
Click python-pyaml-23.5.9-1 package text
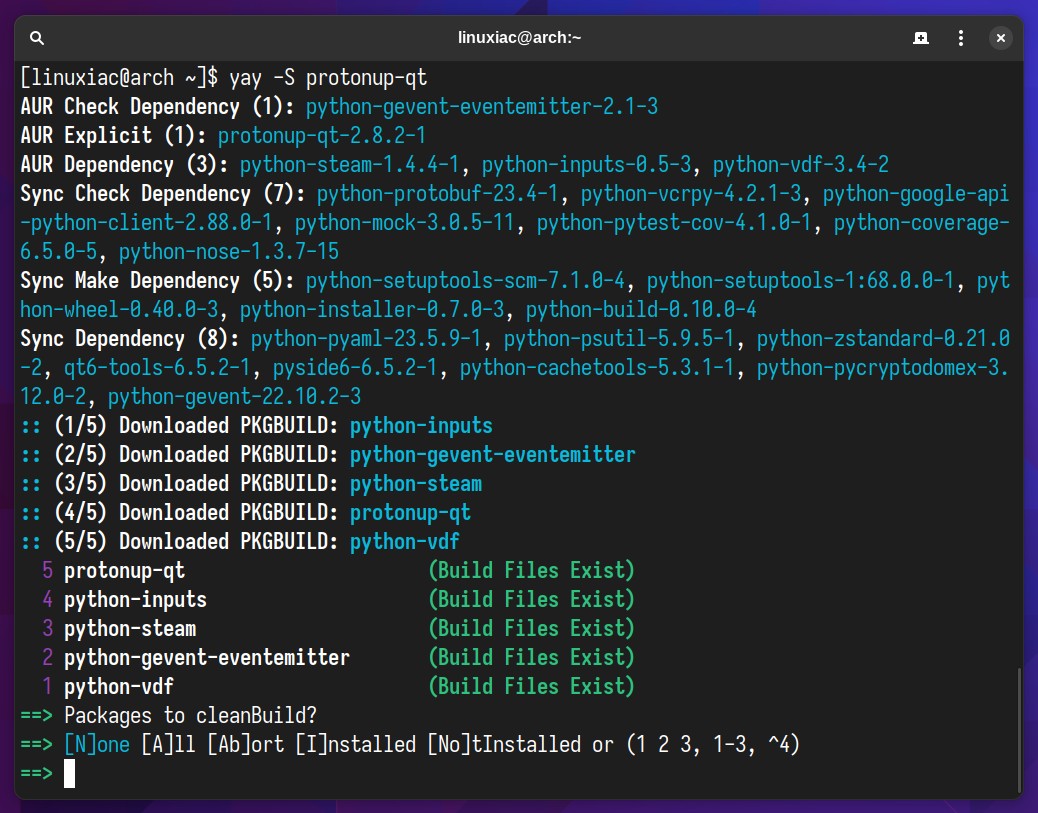point(366,339)
